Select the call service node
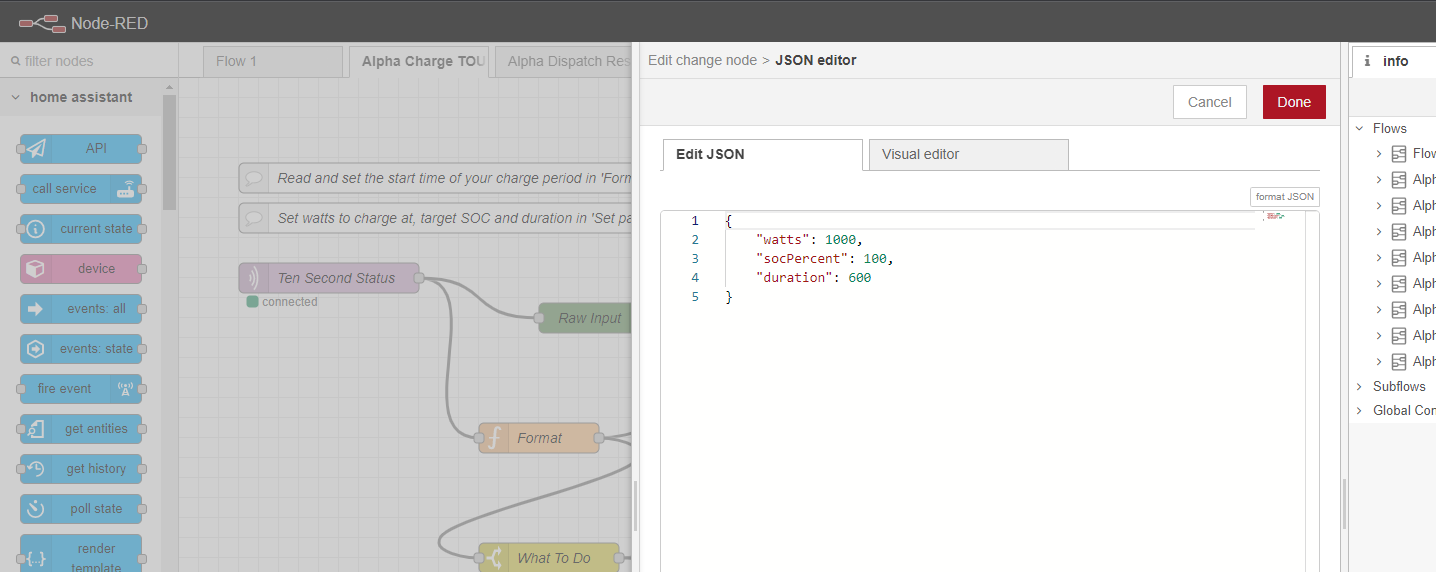This screenshot has width=1436, height=572. pyautogui.click(x=81, y=189)
